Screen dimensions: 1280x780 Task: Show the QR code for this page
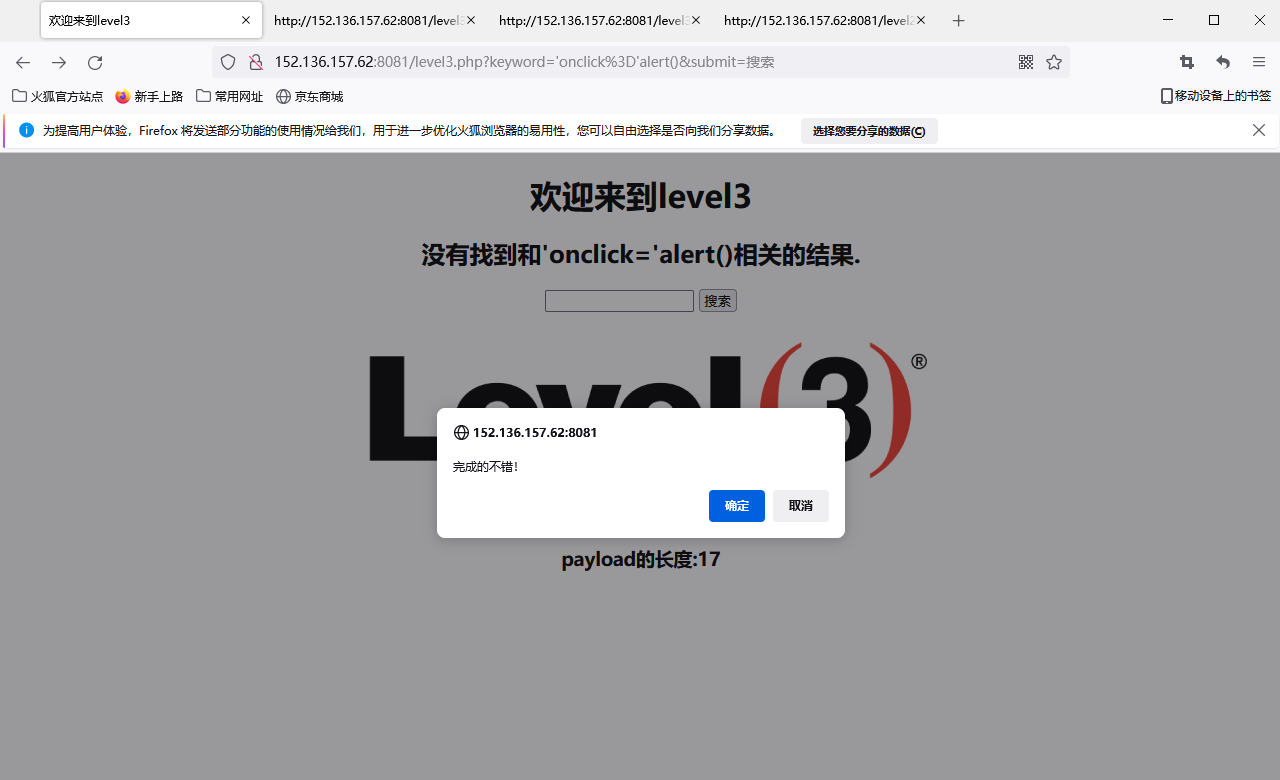(x=1026, y=62)
